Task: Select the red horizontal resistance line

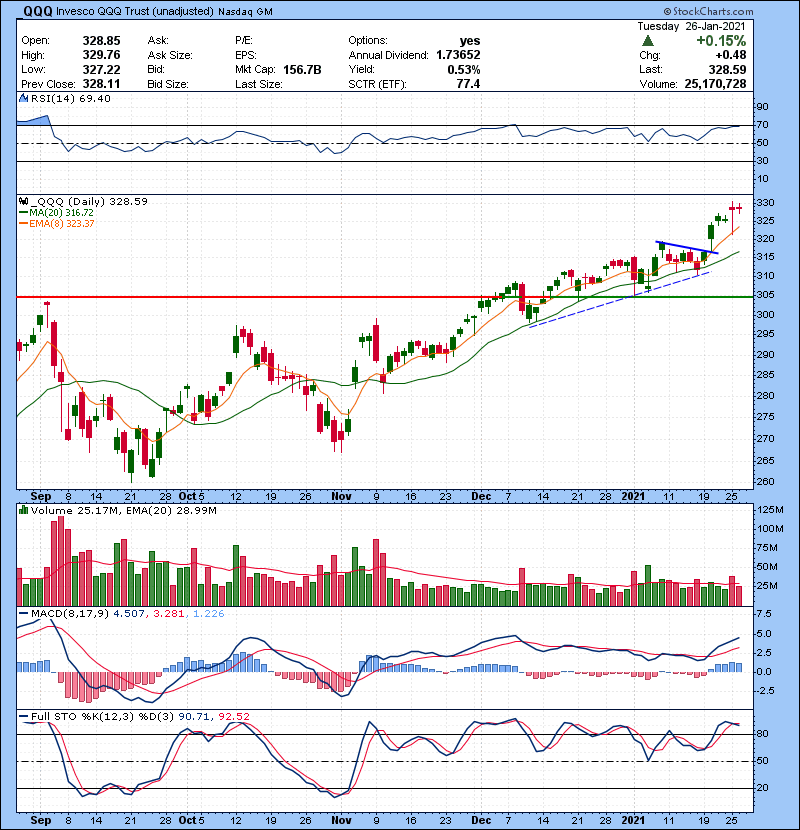Action: pyautogui.click(x=300, y=297)
